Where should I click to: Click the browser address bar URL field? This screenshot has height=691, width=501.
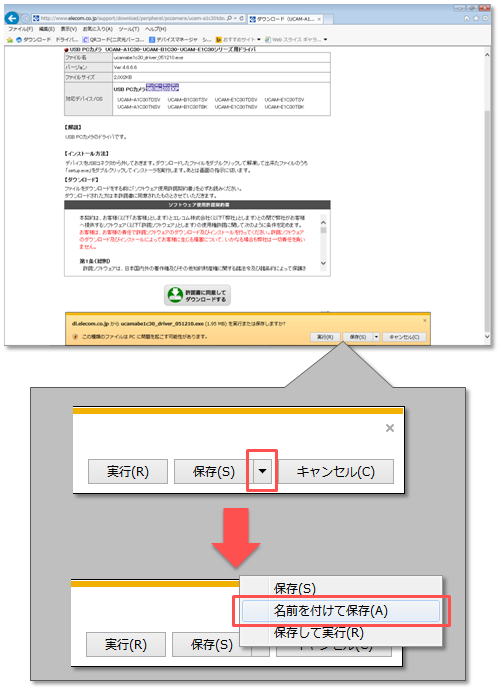[134, 19]
